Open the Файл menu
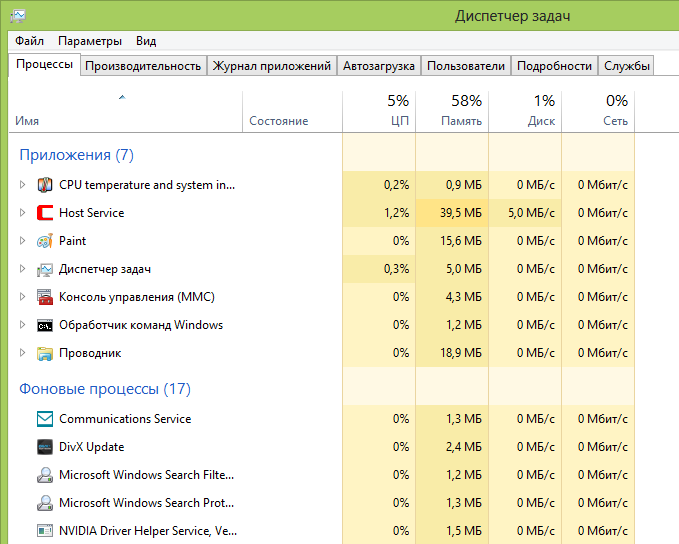Viewport: 679px width, 544px height. tap(29, 41)
